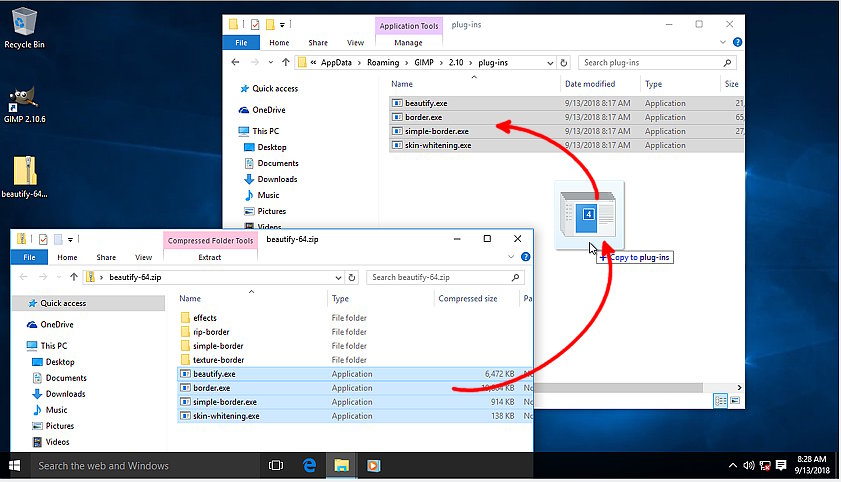Click the File button in plug-ins window
The image size is (841, 482).
(x=241, y=43)
